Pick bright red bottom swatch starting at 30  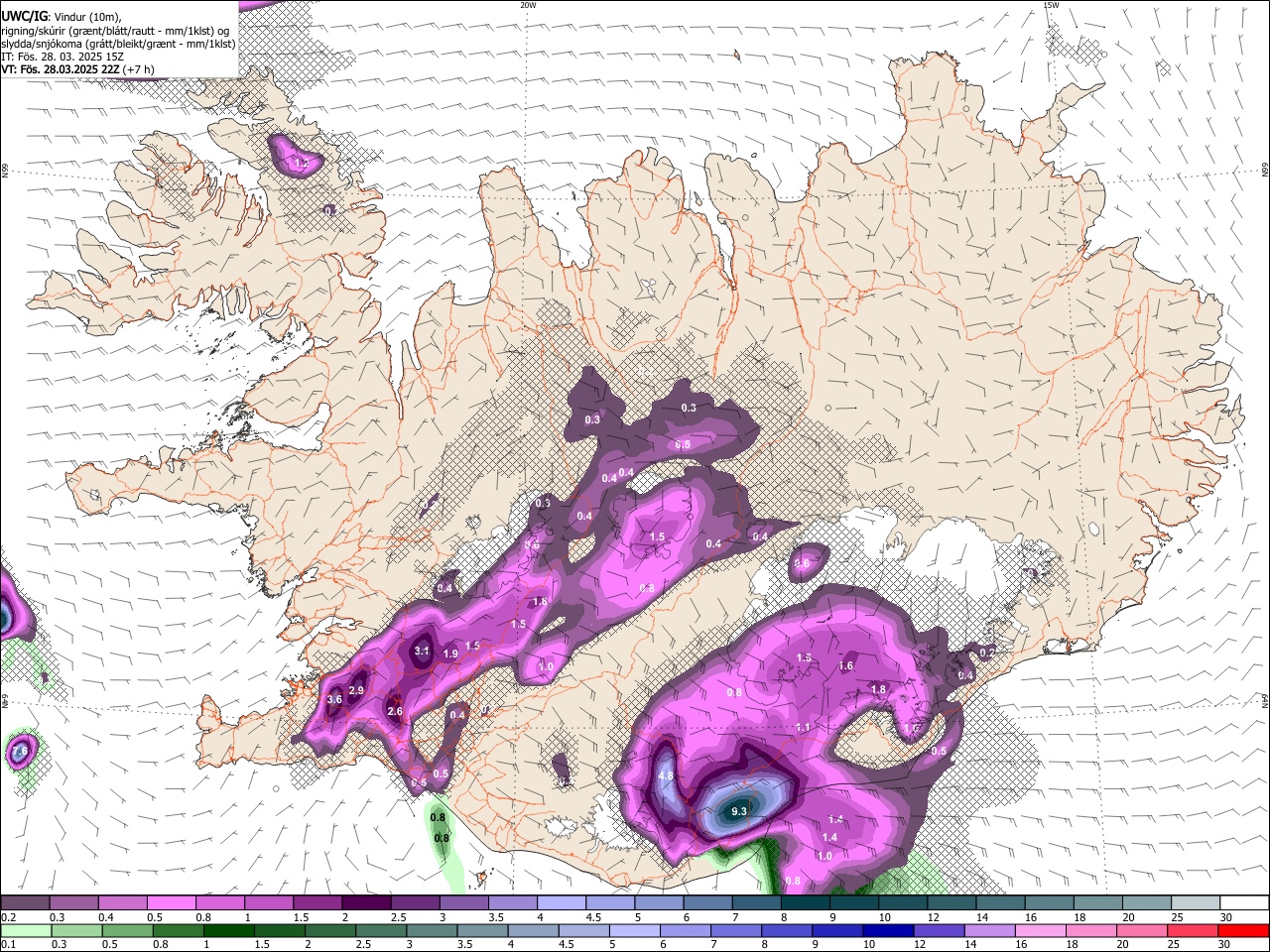(x=1242, y=931)
